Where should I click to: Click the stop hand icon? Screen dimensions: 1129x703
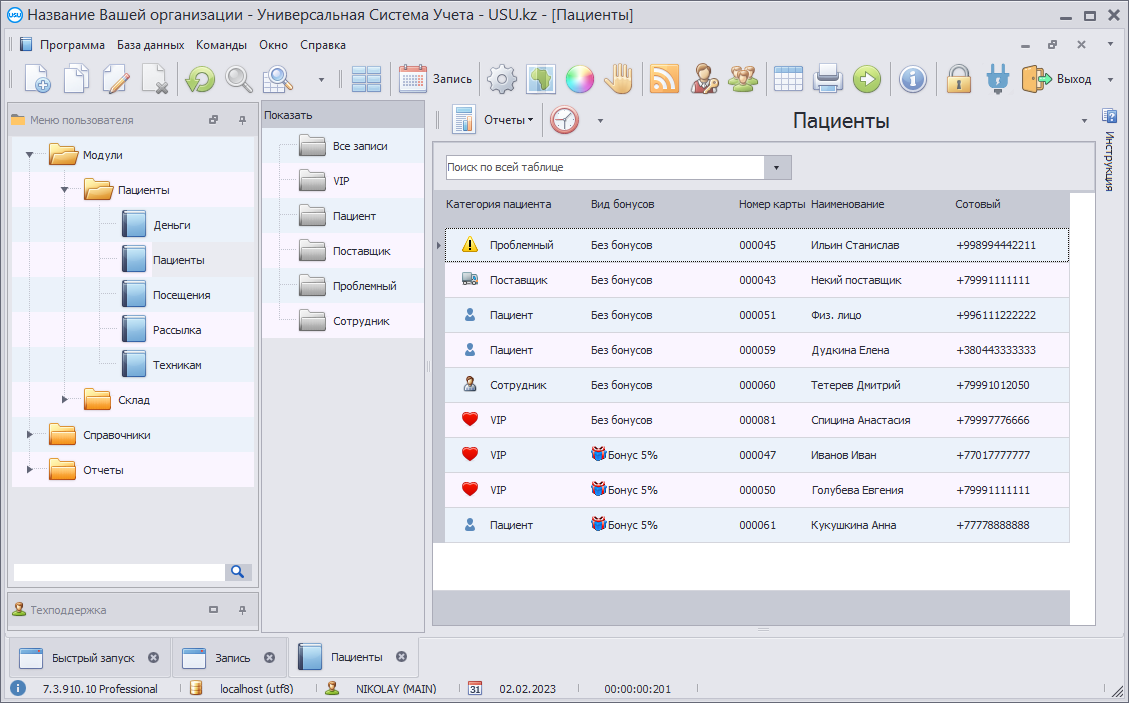point(619,79)
